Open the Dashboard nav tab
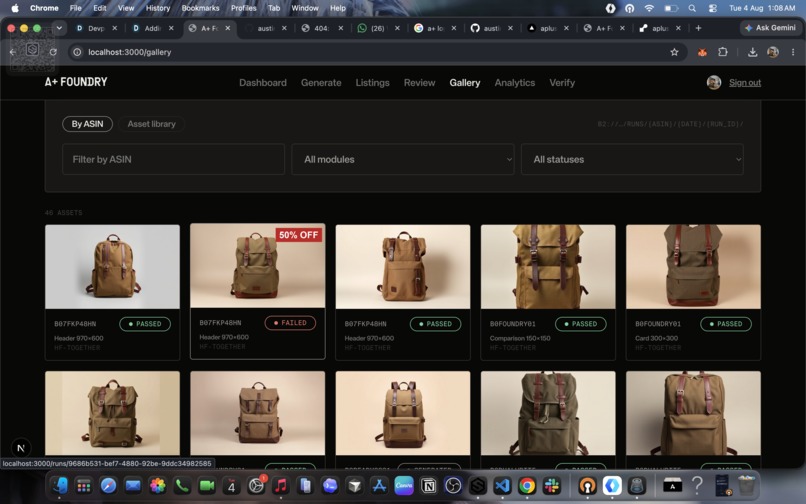 [x=263, y=83]
